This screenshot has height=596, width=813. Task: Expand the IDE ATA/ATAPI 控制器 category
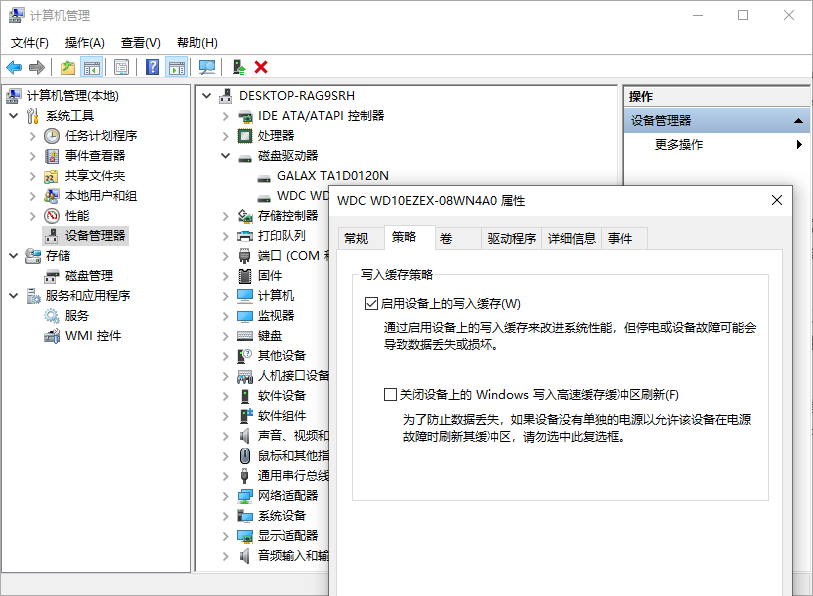(x=226, y=116)
